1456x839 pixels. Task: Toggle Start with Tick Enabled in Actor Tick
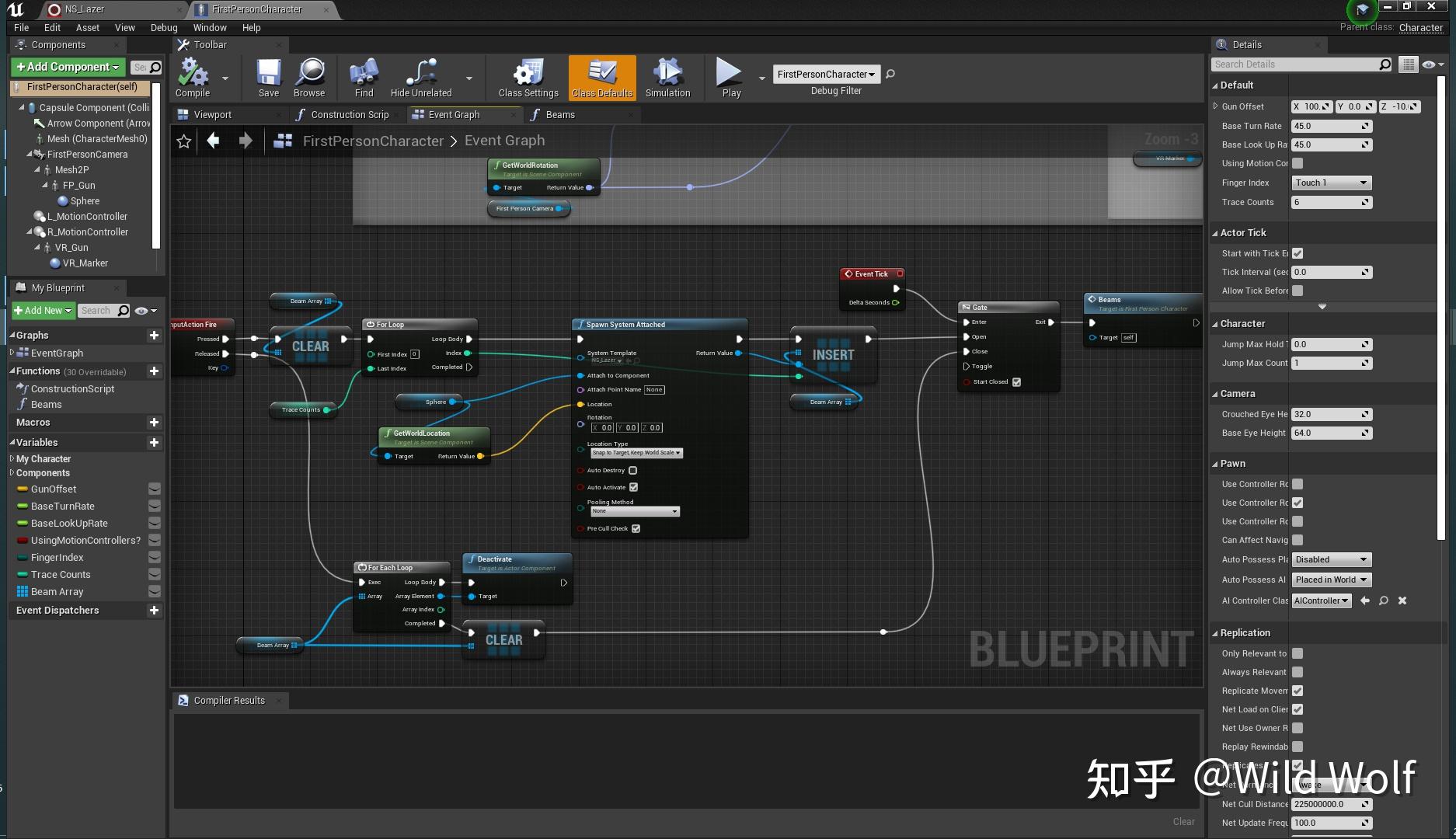click(1298, 252)
